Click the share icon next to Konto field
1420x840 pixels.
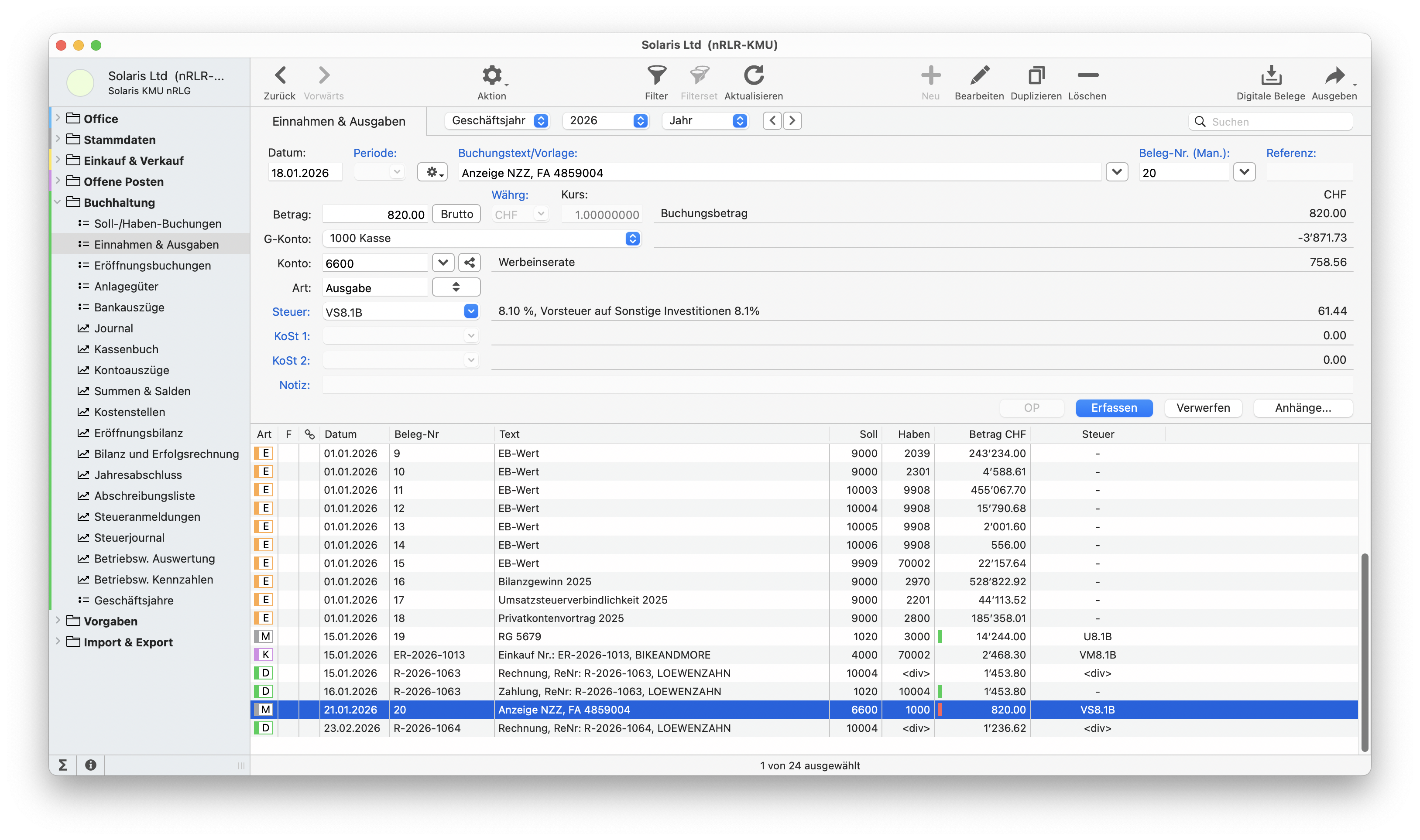(x=470, y=263)
